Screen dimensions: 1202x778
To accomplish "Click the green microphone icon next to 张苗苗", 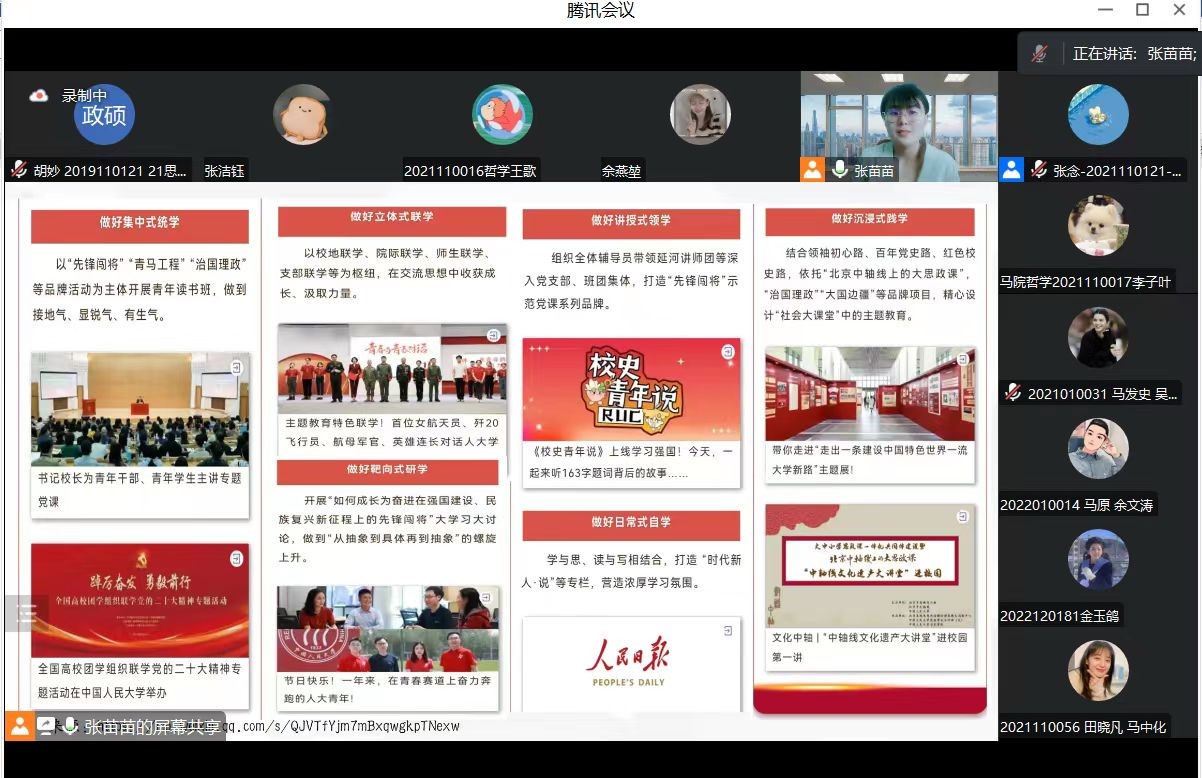I will click(x=840, y=170).
